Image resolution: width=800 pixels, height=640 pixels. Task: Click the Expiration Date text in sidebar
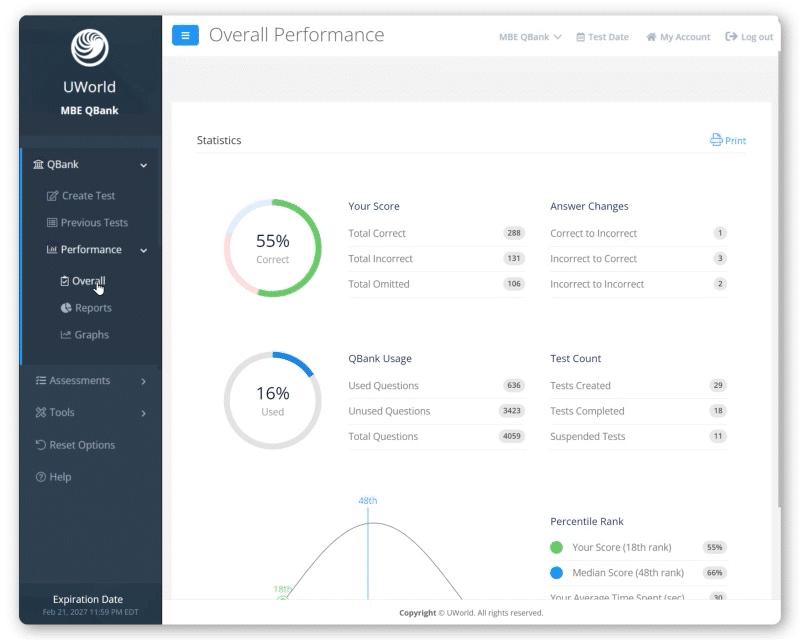pos(88,599)
